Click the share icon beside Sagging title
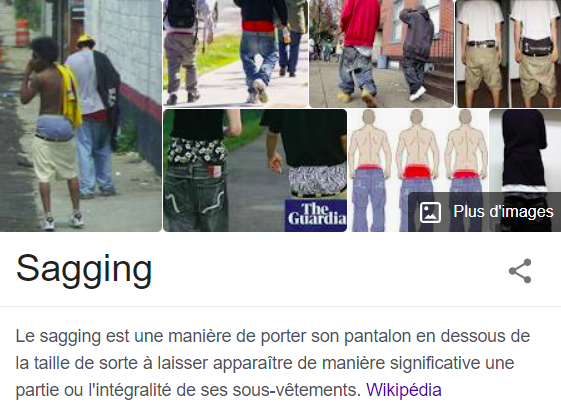 click(x=520, y=271)
